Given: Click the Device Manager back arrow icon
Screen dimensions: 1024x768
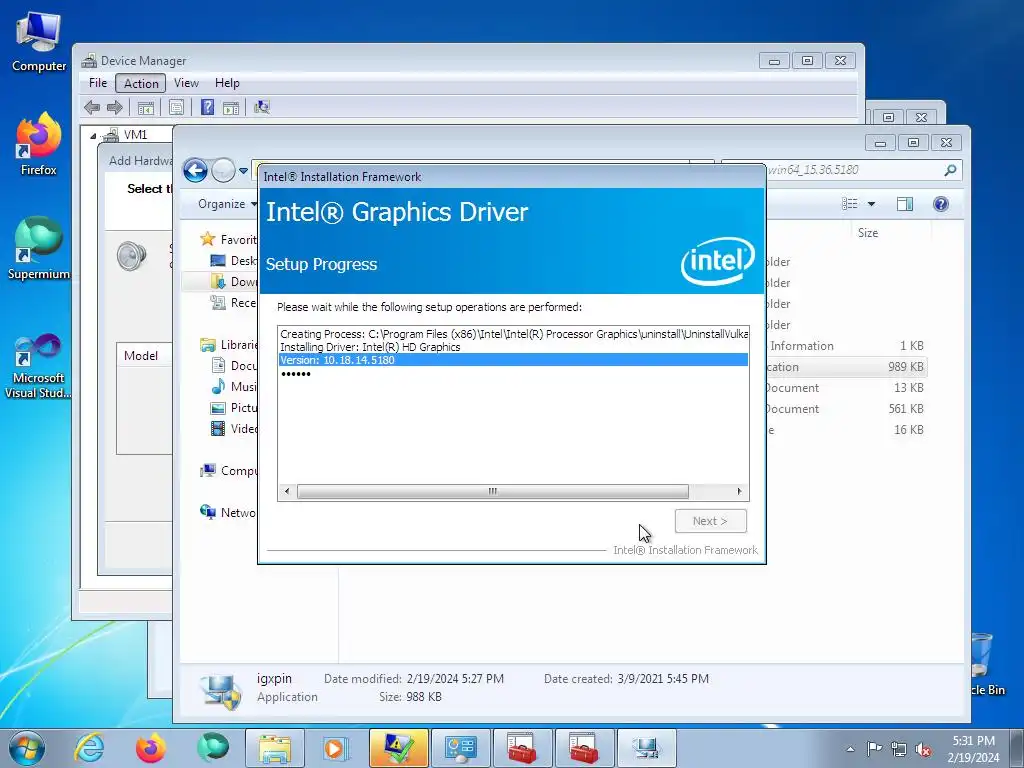Looking at the screenshot, I should point(92,107).
